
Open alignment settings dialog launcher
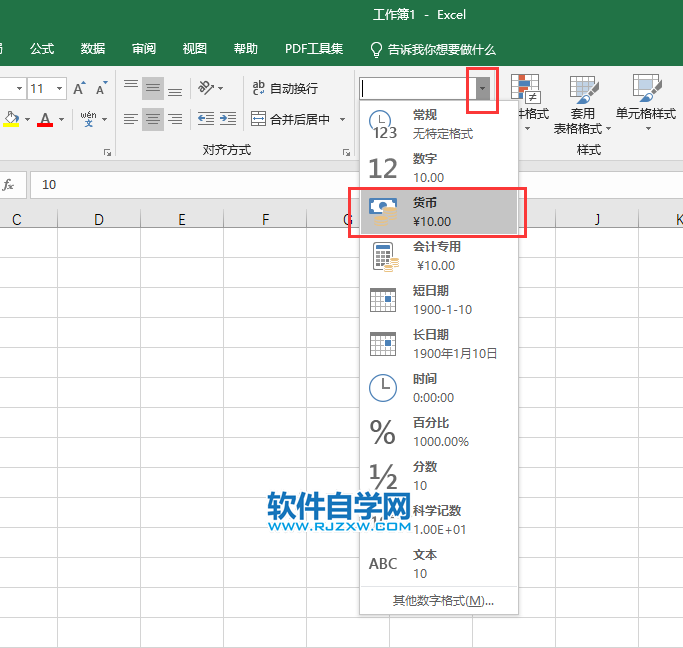click(346, 152)
